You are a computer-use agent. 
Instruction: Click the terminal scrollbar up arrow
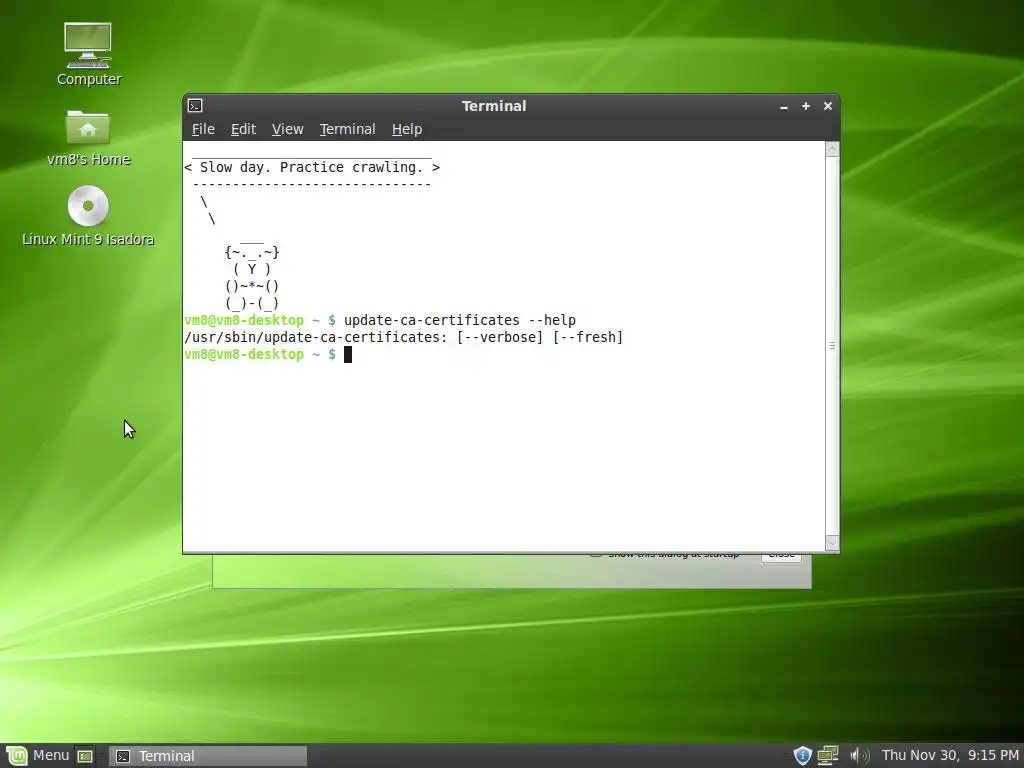pyautogui.click(x=832, y=150)
